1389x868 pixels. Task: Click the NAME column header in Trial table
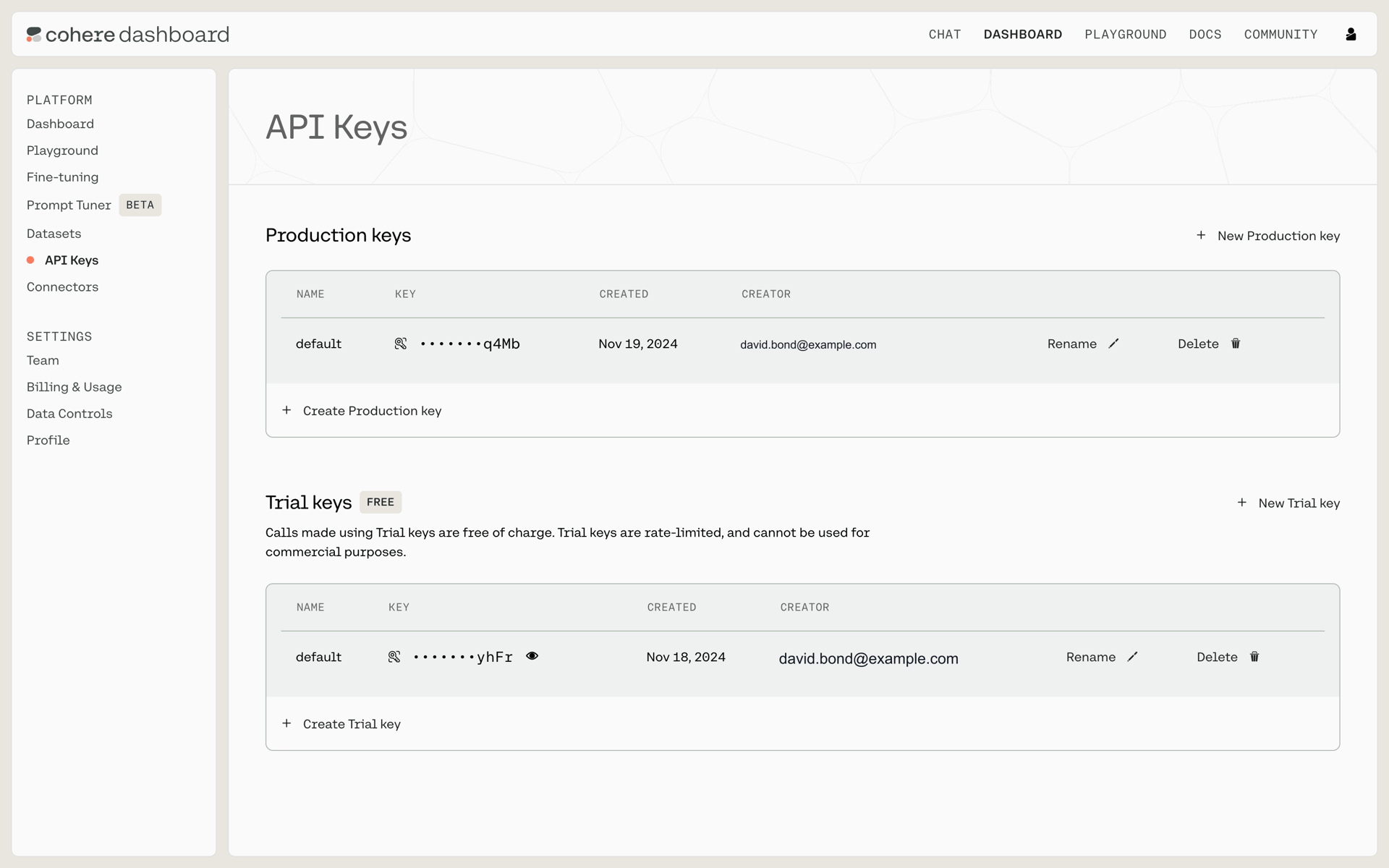click(310, 607)
